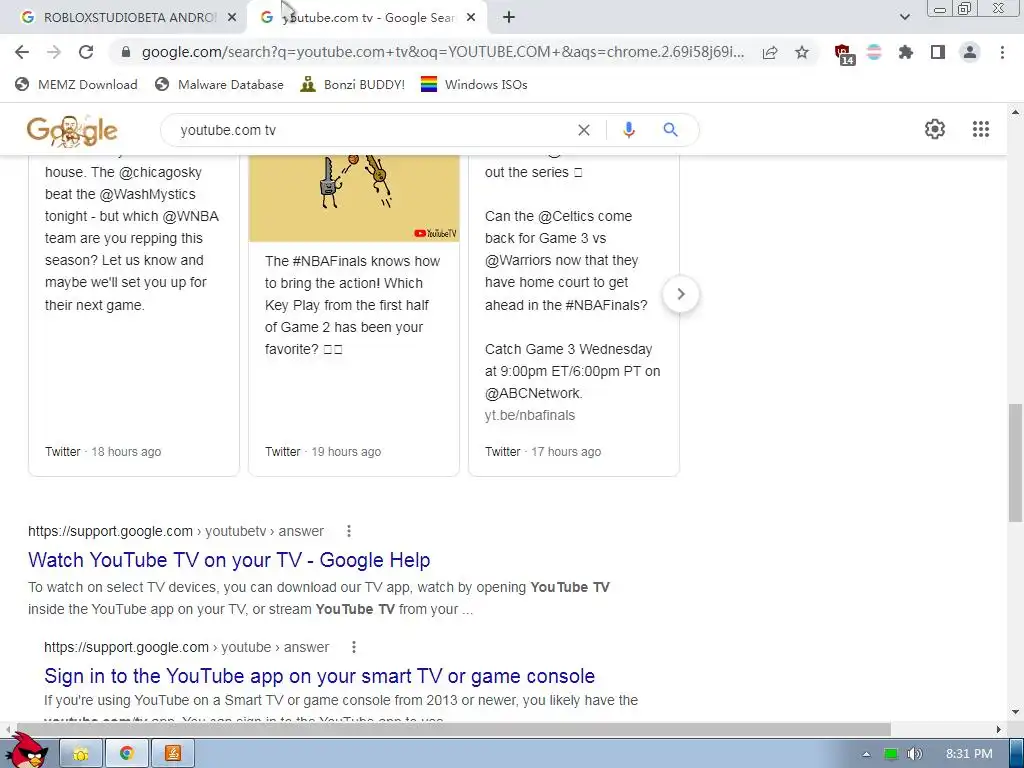1024x768 pixels.
Task: Open the Extensions puzzle menu
Action: tap(906, 52)
